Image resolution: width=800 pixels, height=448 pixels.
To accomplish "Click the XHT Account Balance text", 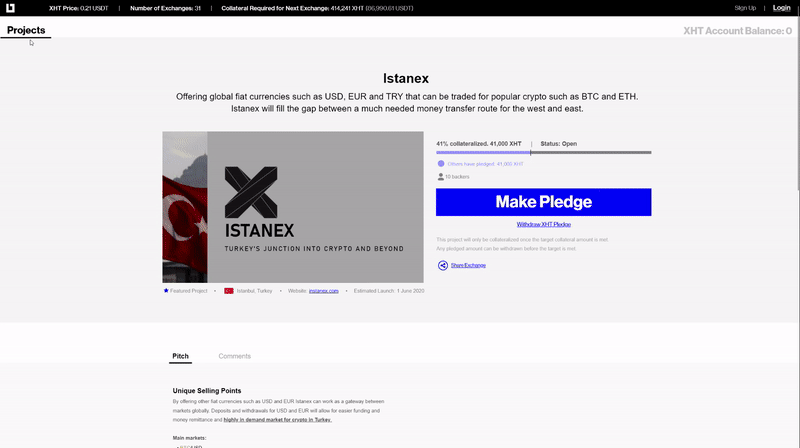I will point(737,31).
